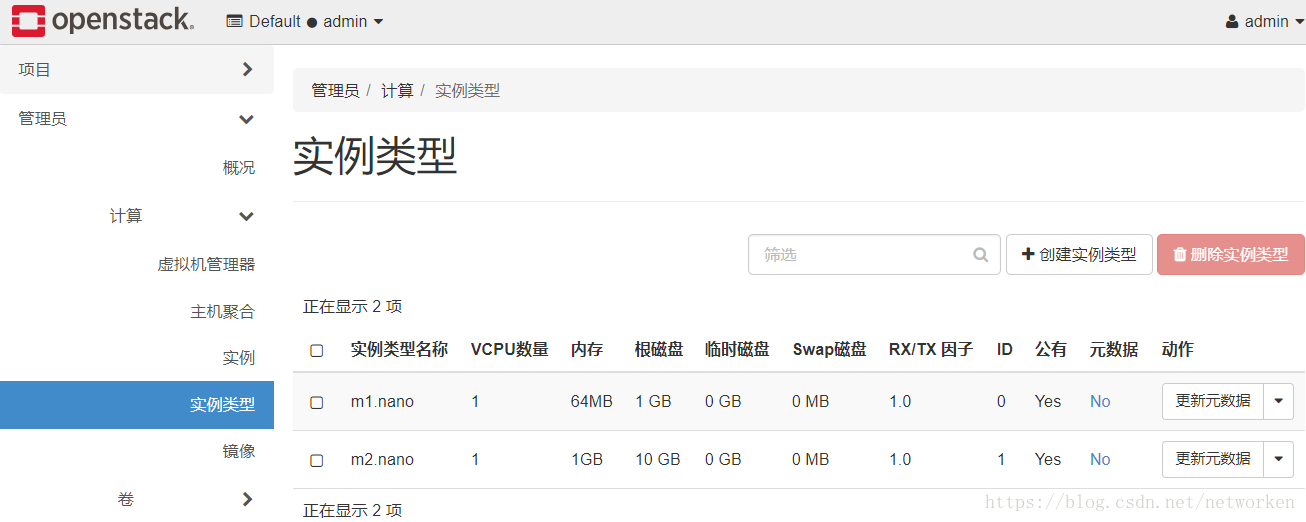Click the 删除实例类型 button
Image resolution: width=1306 pixels, height=522 pixels.
coord(1230,255)
